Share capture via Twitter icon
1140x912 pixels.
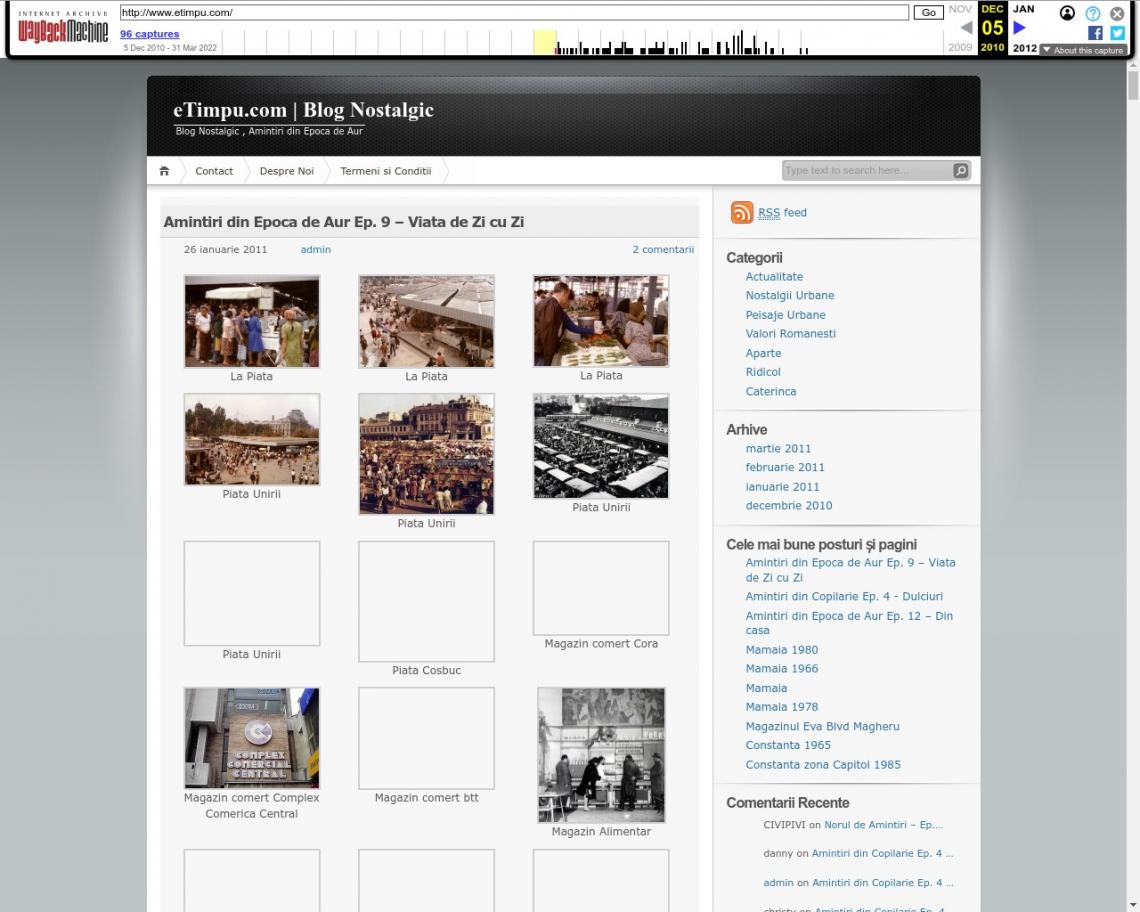tap(1117, 33)
